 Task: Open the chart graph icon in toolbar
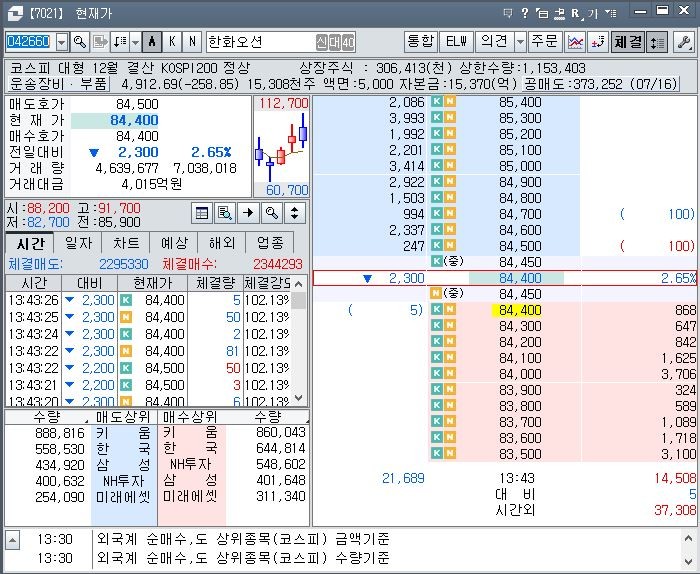pyautogui.click(x=575, y=42)
